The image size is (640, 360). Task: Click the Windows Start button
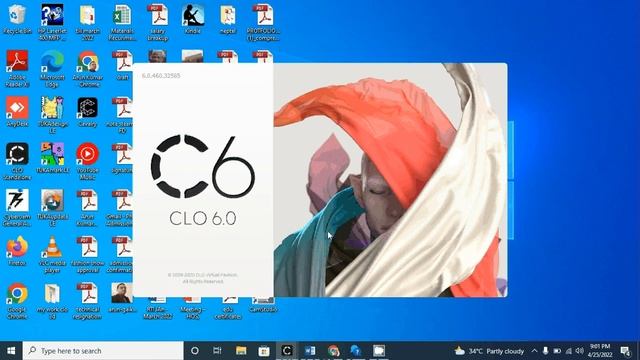tap(11, 351)
